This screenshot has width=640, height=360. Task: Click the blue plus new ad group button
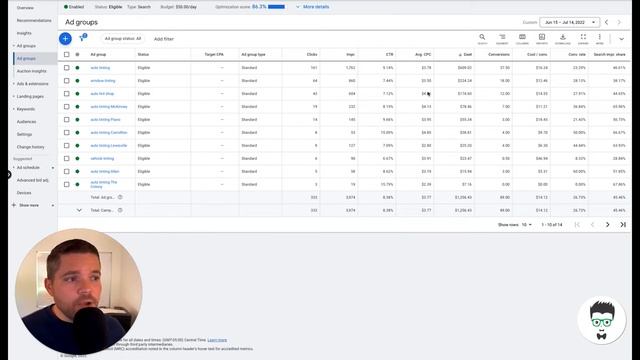pyautogui.click(x=65, y=39)
